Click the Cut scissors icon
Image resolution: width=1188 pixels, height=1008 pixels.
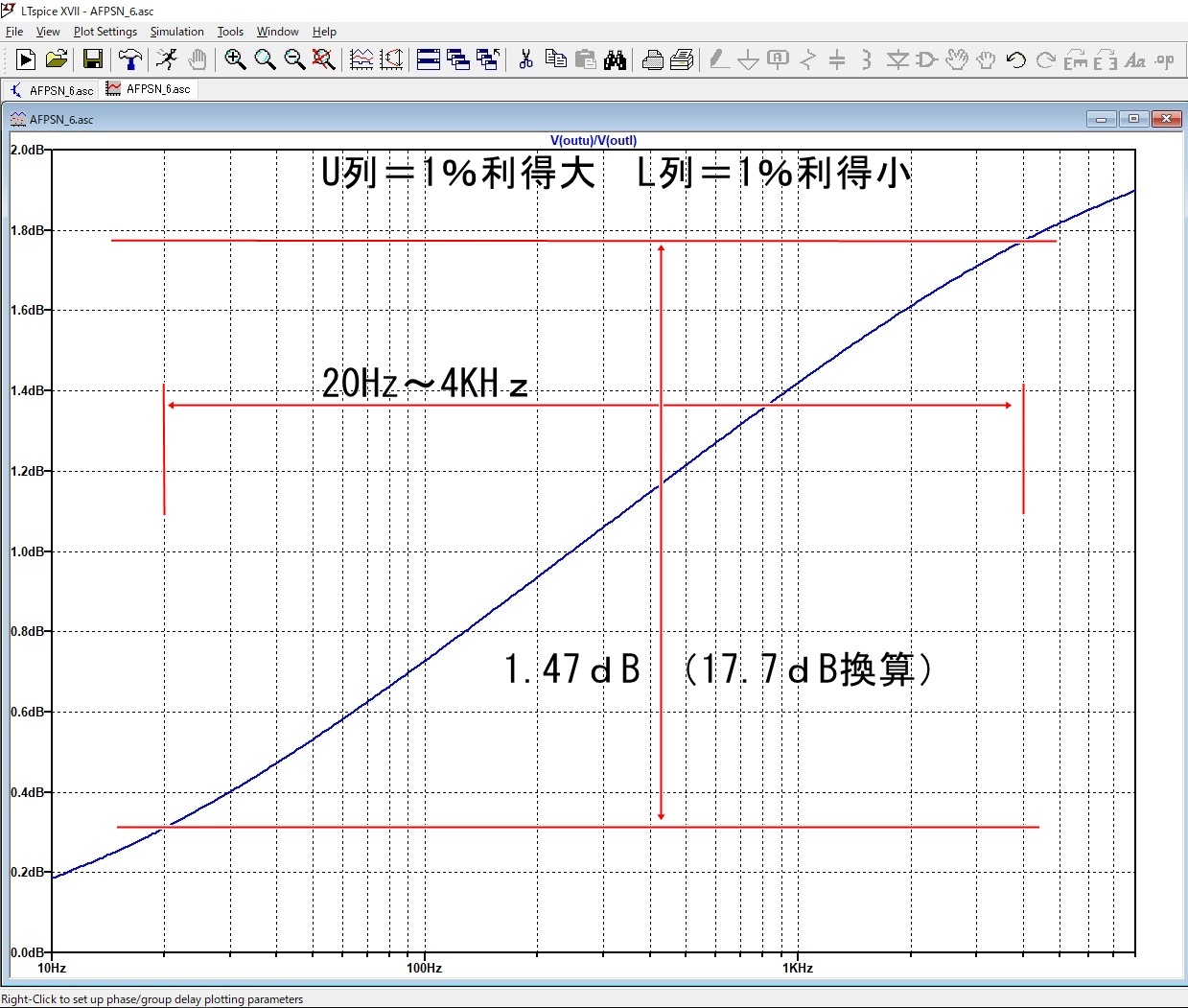point(525,59)
